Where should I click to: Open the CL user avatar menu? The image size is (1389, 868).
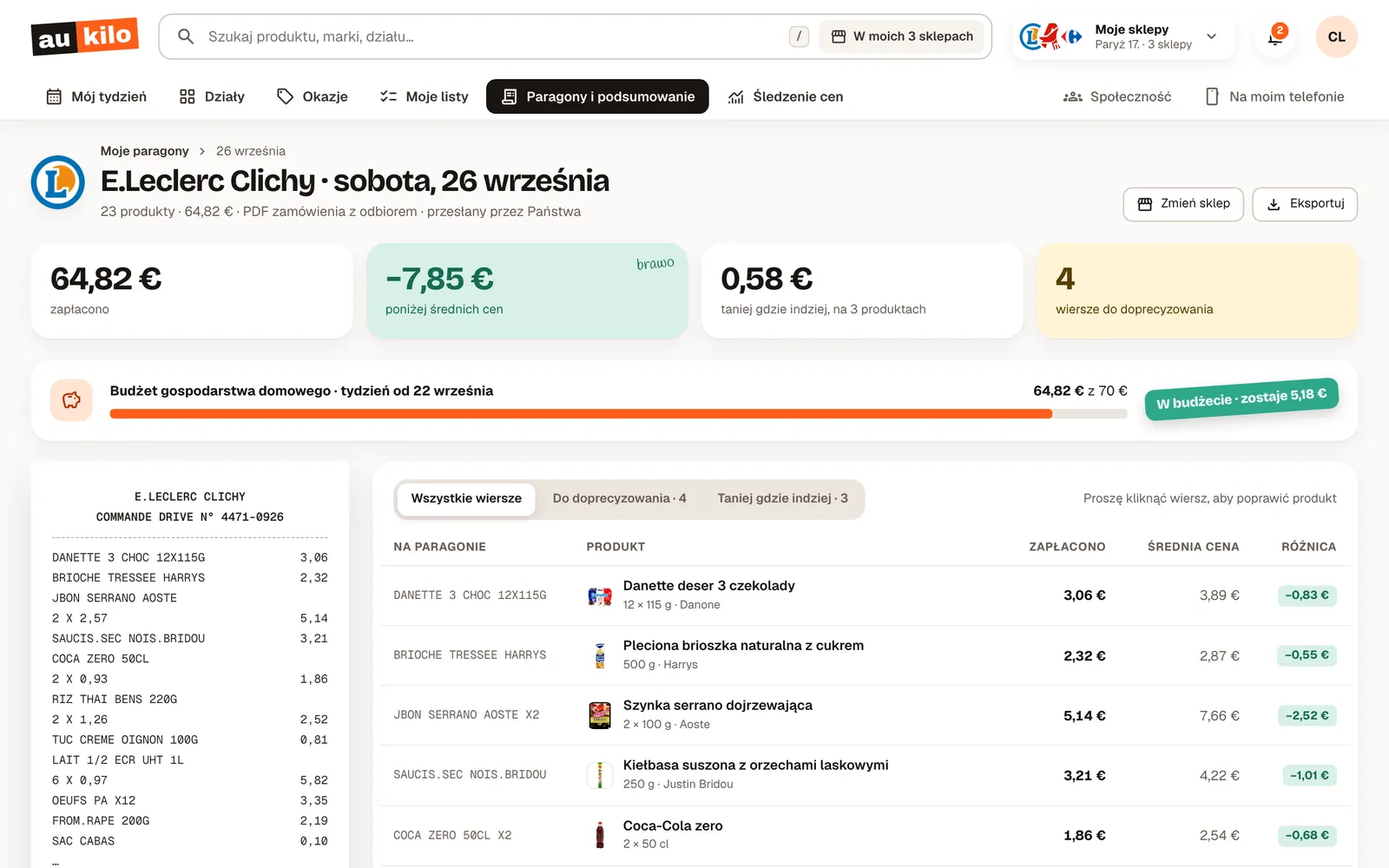coord(1336,36)
